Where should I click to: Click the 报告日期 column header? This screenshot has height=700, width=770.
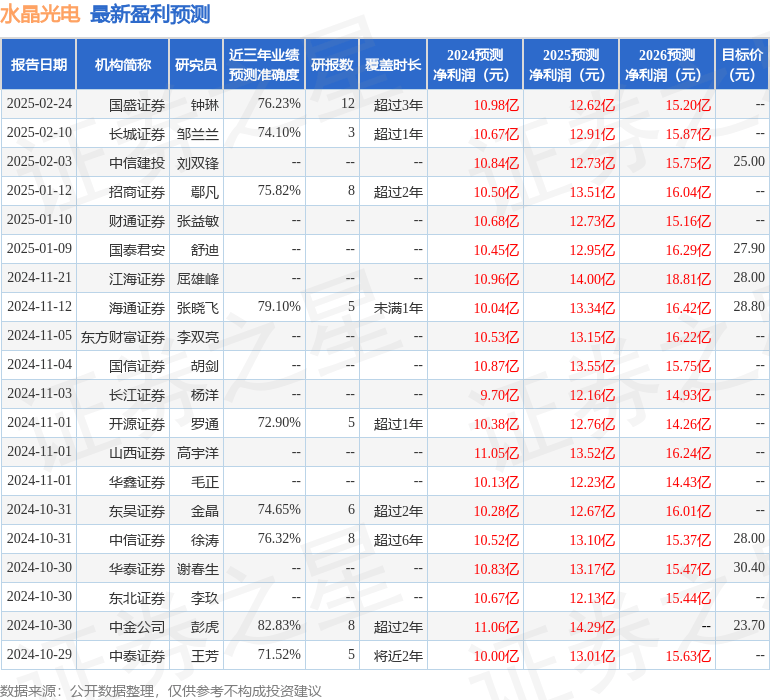[39, 64]
